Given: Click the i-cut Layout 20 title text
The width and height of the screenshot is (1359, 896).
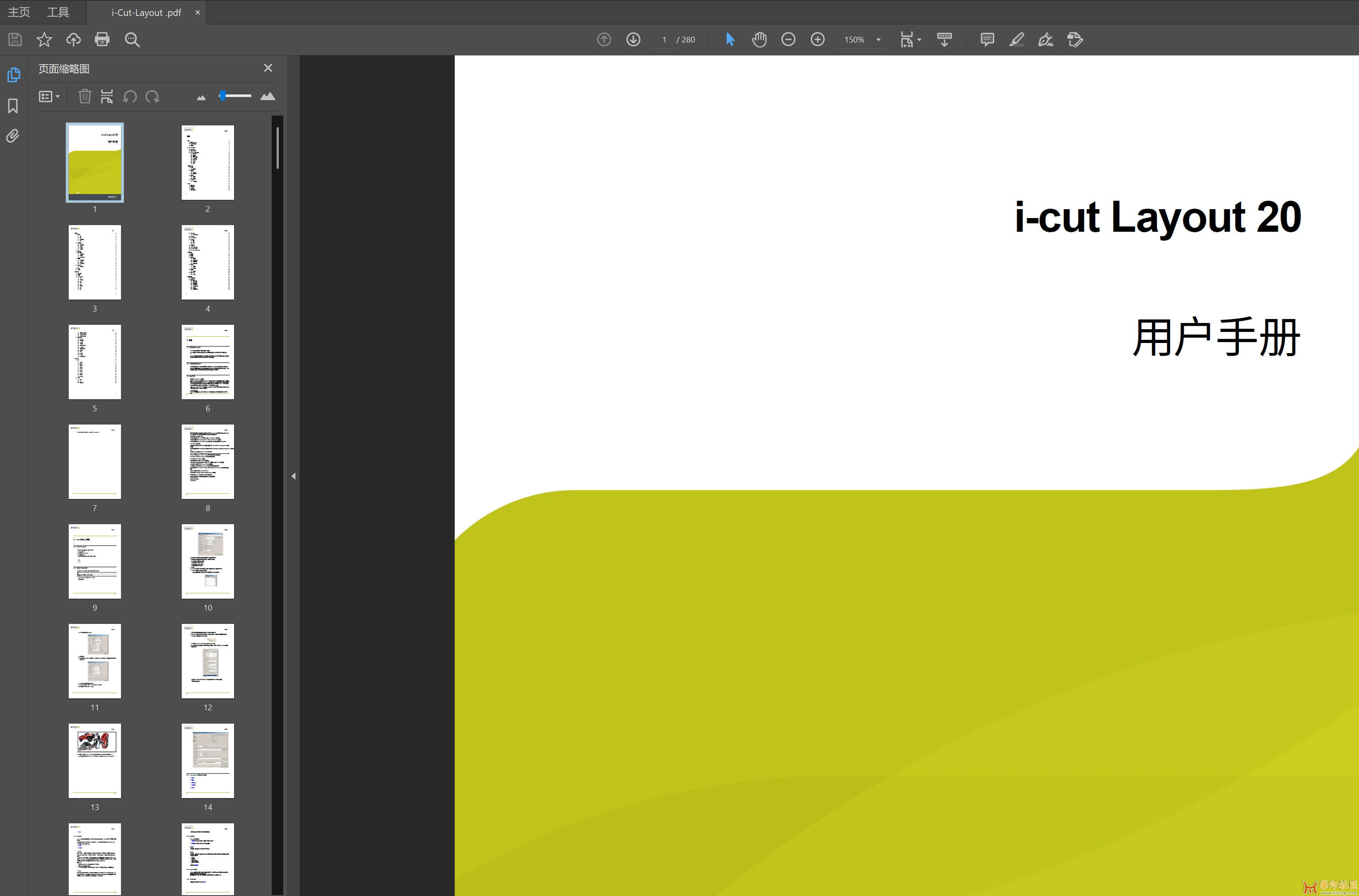Looking at the screenshot, I should (x=1158, y=218).
